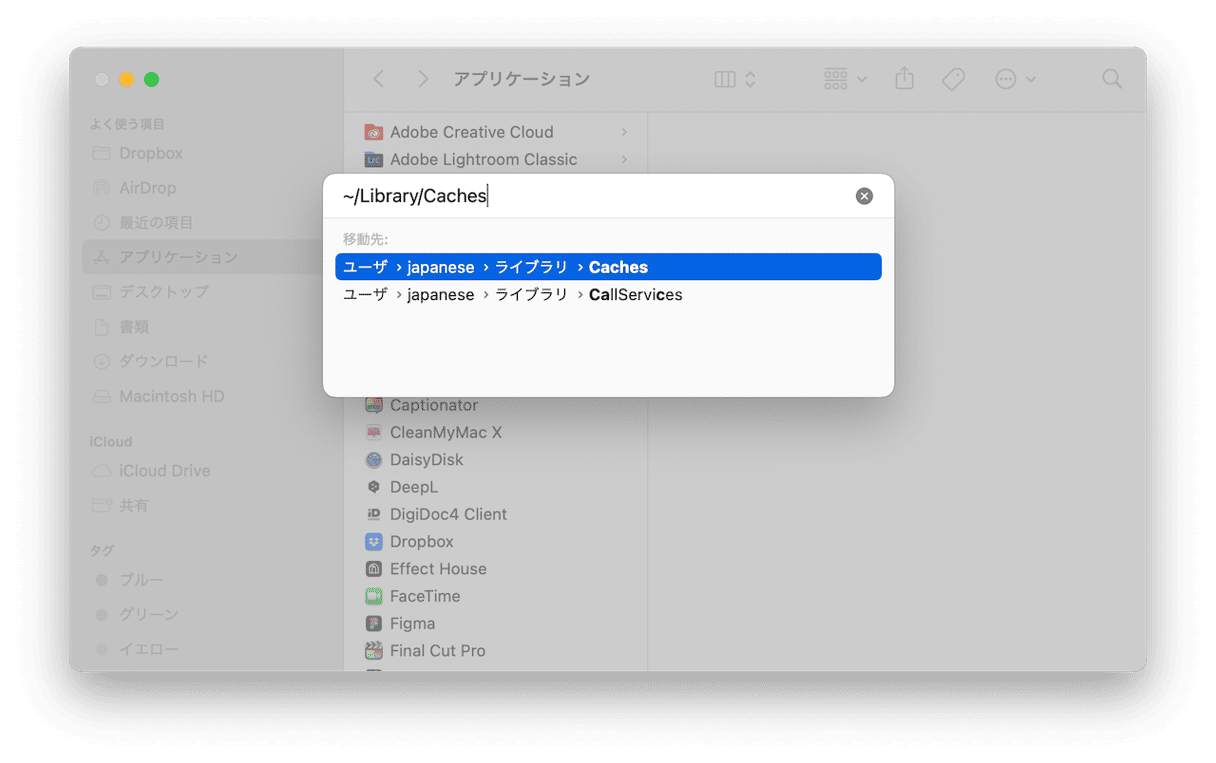Image resolution: width=1216 pixels, height=763 pixels.
Task: Go forward with the right chevron
Action: [423, 79]
